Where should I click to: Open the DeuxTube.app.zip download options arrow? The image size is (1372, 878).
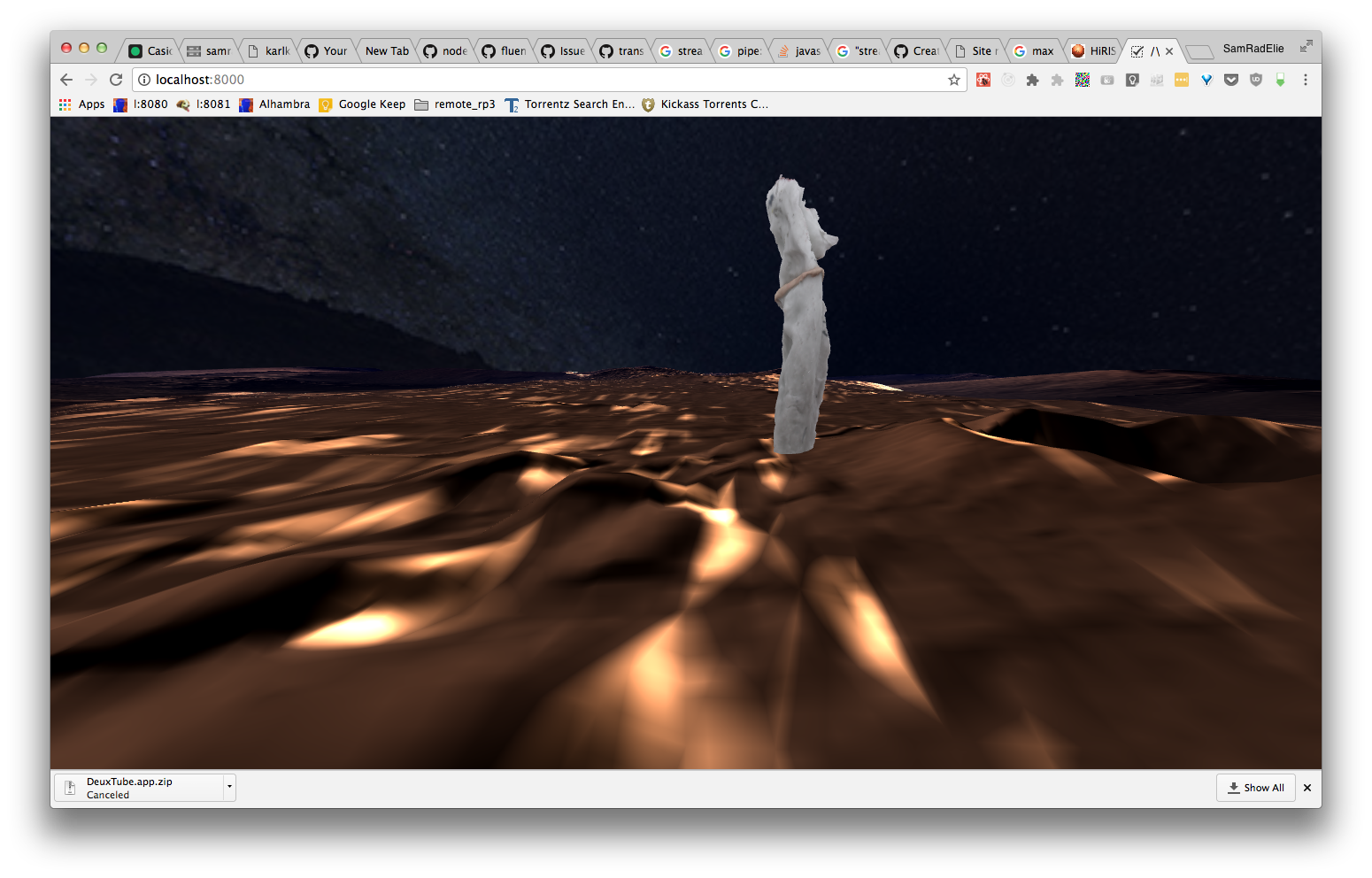click(x=229, y=787)
